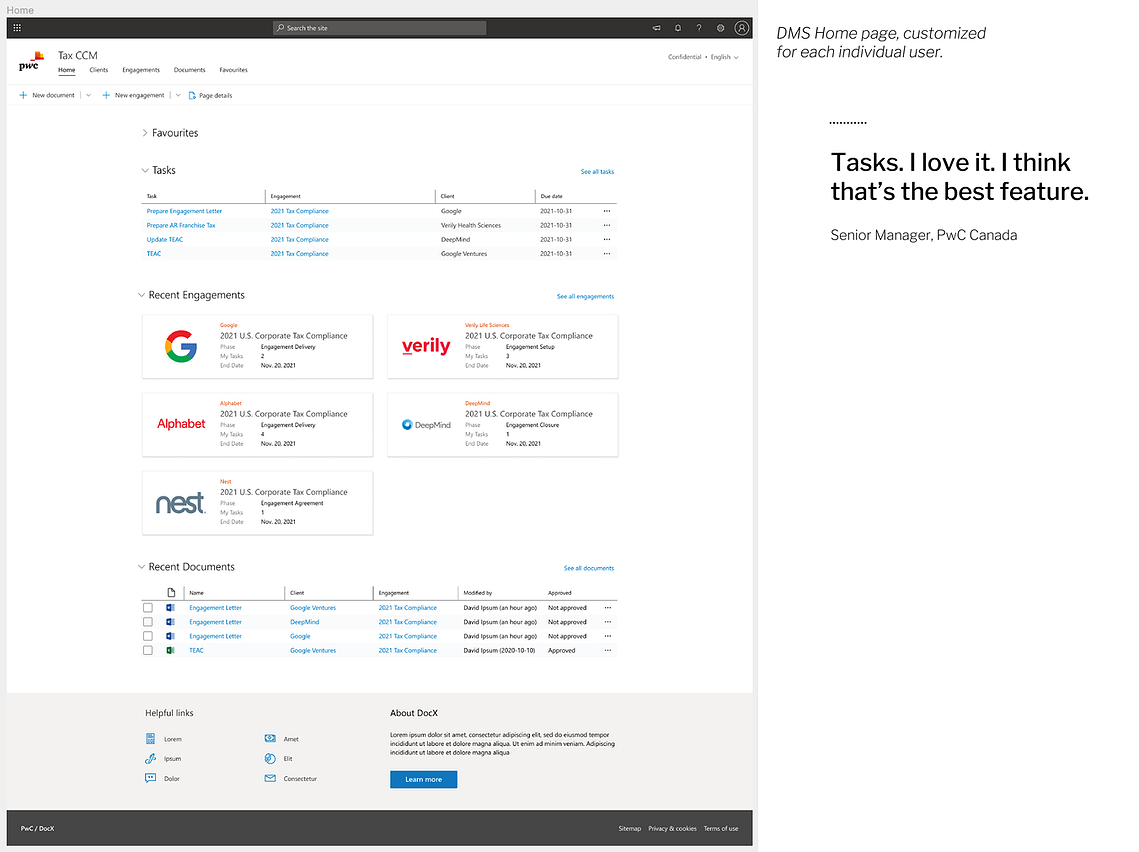Click the Ipsum link chain icon
1139x852 pixels.
150,758
